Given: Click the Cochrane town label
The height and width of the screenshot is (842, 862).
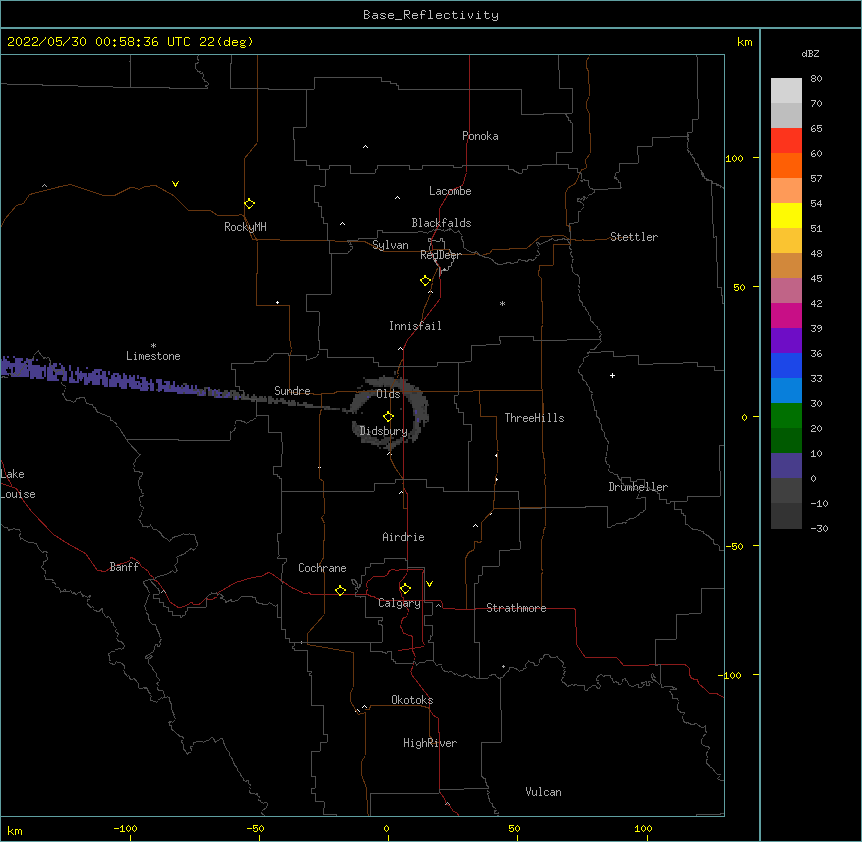Looking at the screenshot, I should (x=322, y=568).
